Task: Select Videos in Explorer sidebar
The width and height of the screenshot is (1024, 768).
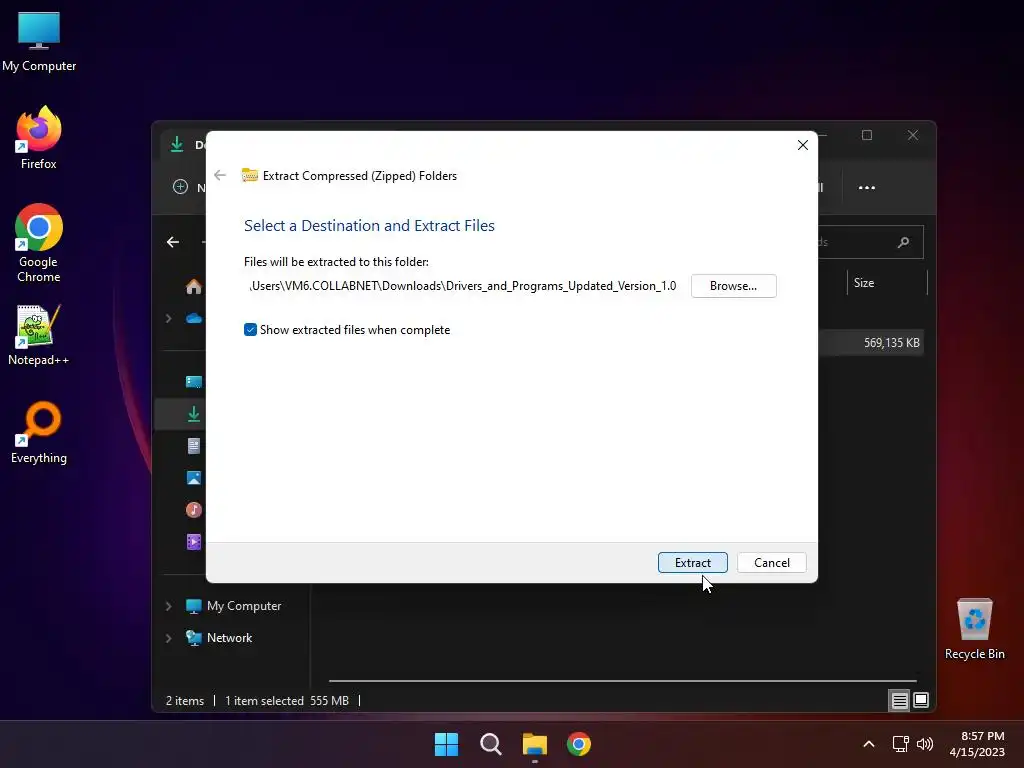Action: (x=193, y=541)
